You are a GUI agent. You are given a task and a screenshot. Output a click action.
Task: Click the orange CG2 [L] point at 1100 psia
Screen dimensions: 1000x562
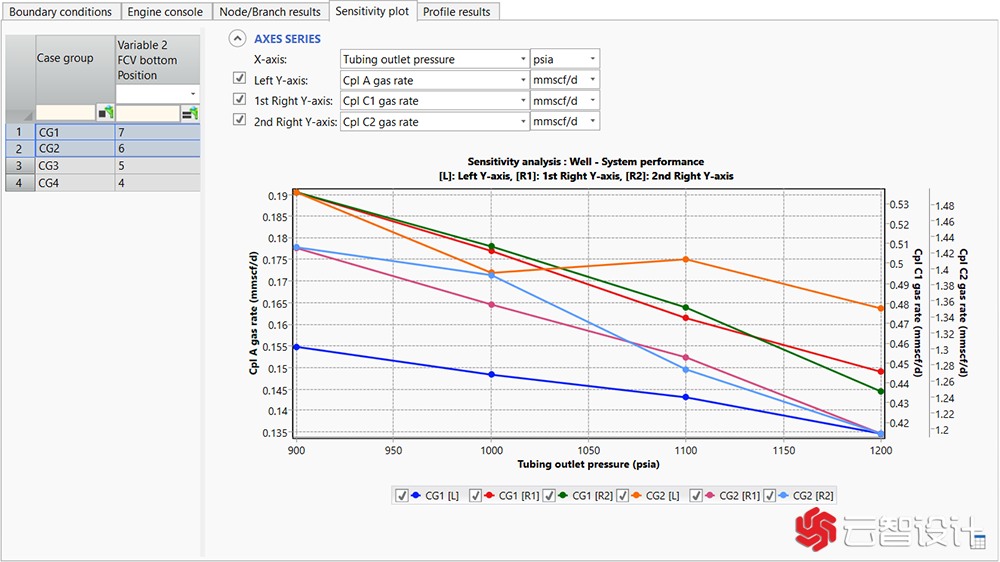click(686, 260)
